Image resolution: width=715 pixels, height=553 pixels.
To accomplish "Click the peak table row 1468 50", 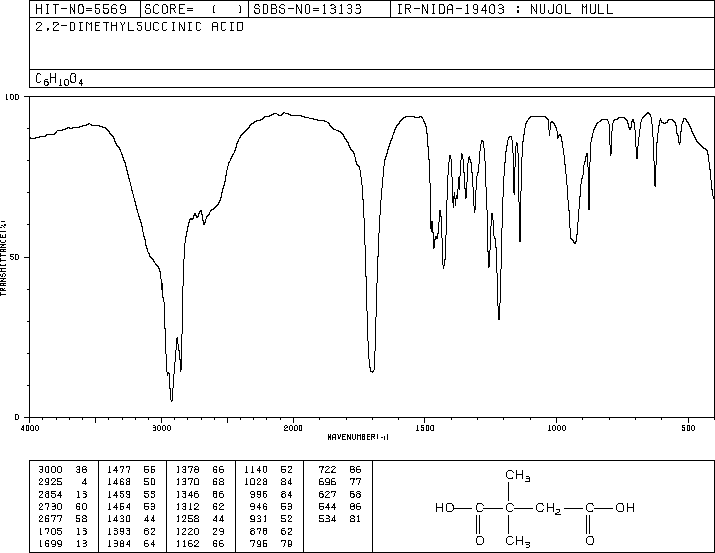I will pos(131,482).
